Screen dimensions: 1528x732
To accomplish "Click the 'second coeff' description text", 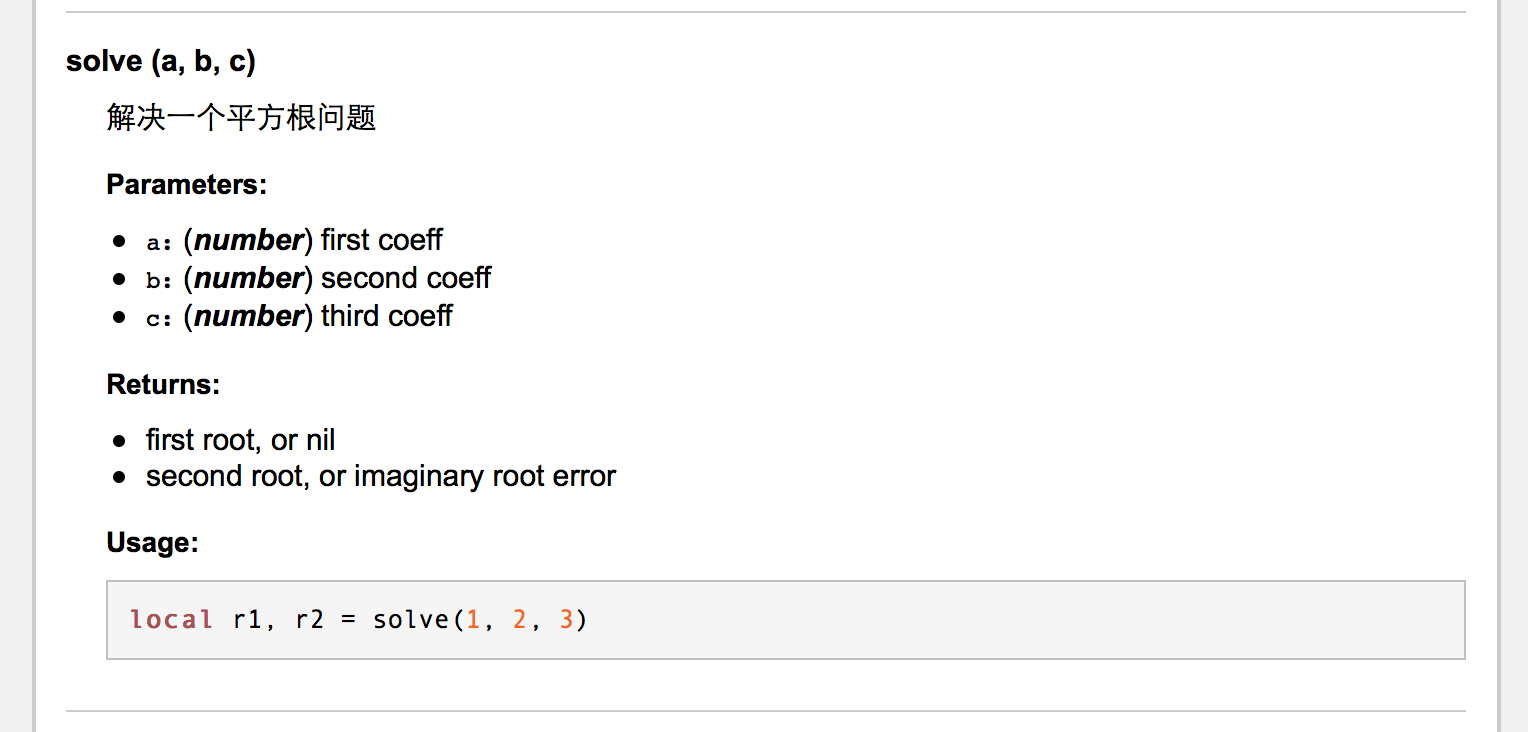I will [x=406, y=277].
